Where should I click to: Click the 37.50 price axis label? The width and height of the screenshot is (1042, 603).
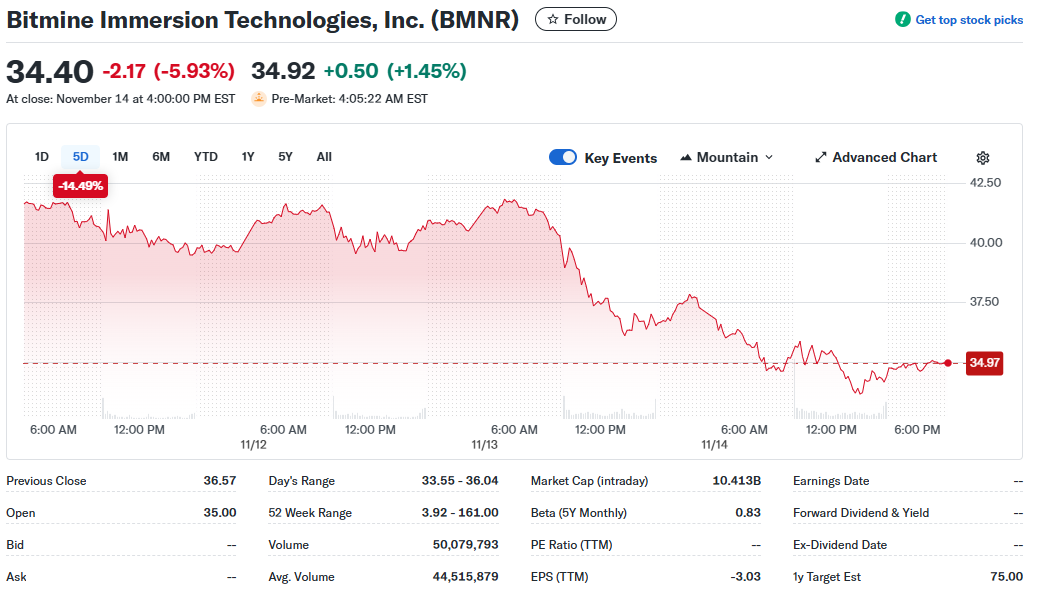984,302
